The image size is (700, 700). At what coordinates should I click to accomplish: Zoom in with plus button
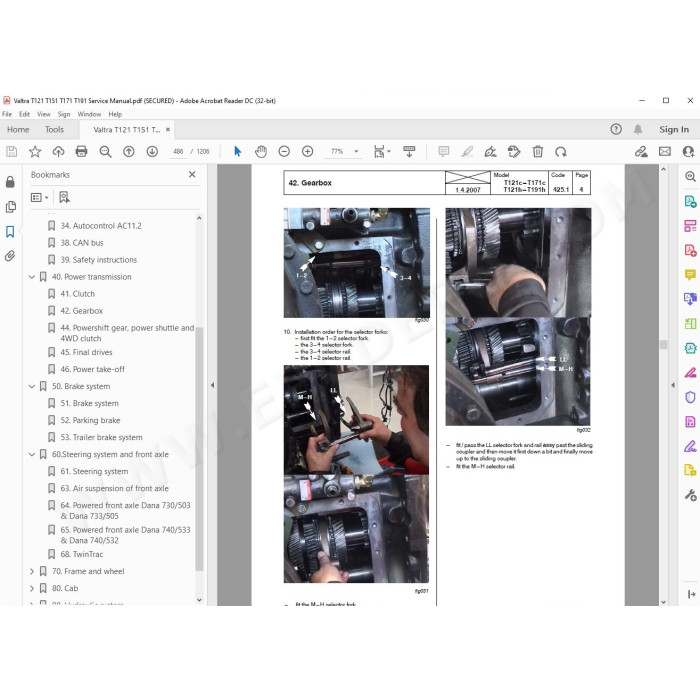(307, 152)
